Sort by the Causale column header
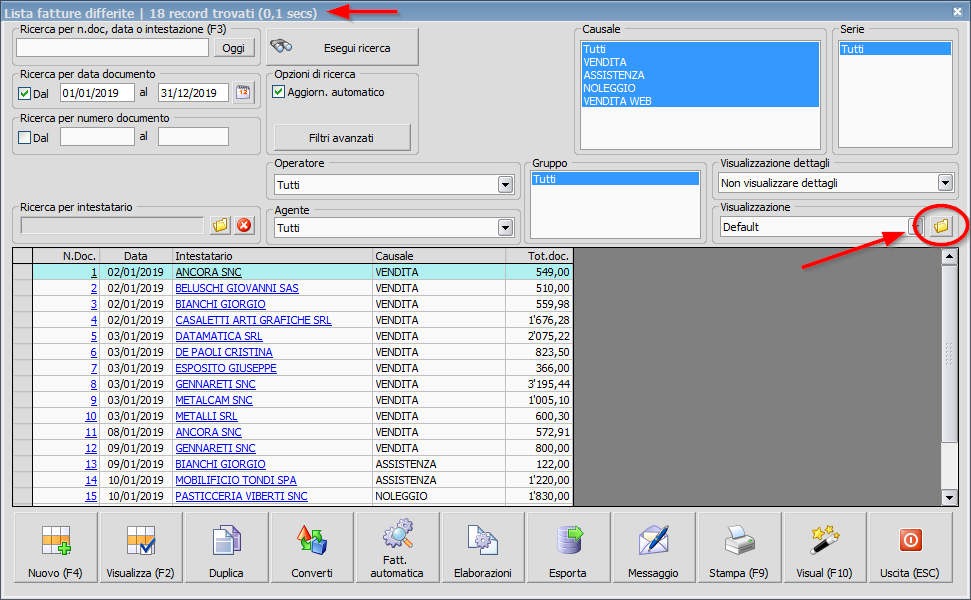 [439, 256]
